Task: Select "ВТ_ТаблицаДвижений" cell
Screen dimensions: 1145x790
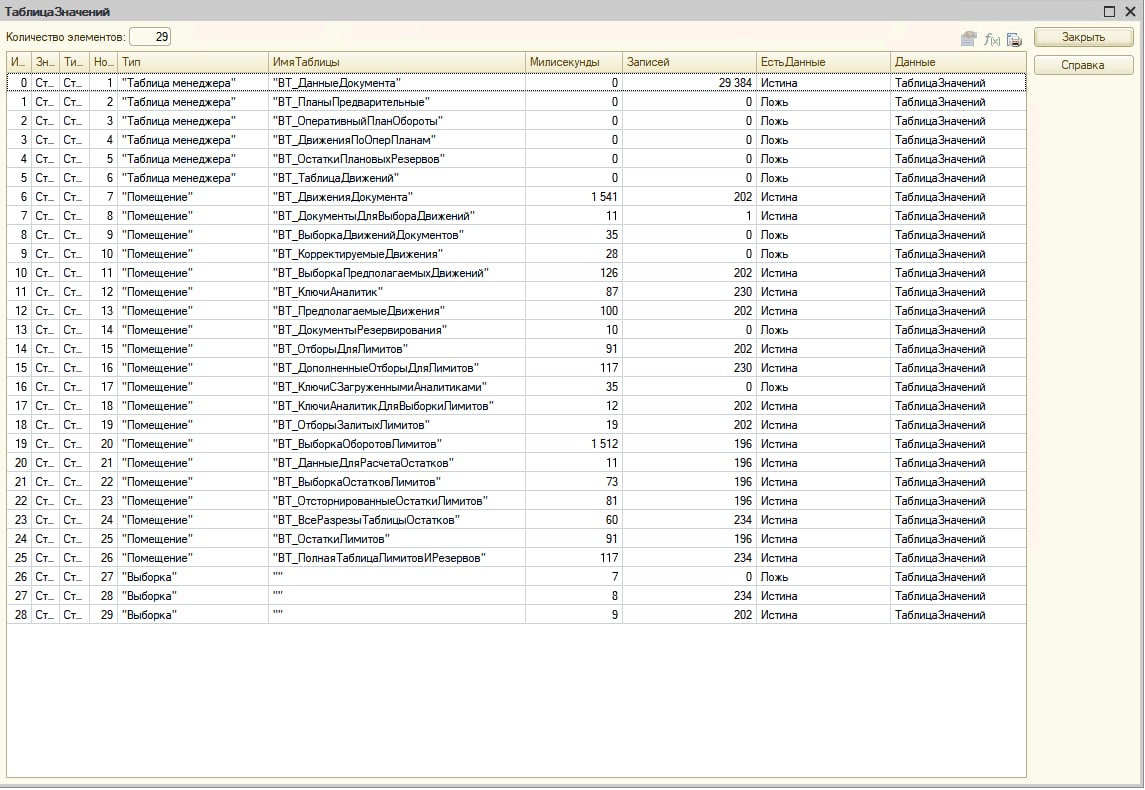Action: pos(397,178)
